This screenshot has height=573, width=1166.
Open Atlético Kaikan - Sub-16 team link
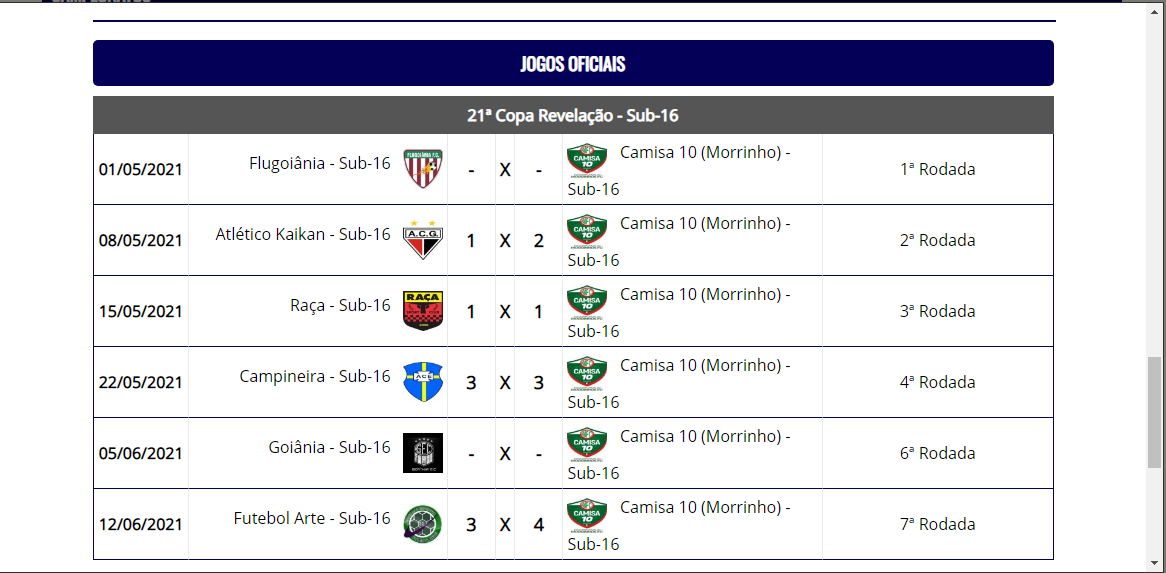(303, 234)
